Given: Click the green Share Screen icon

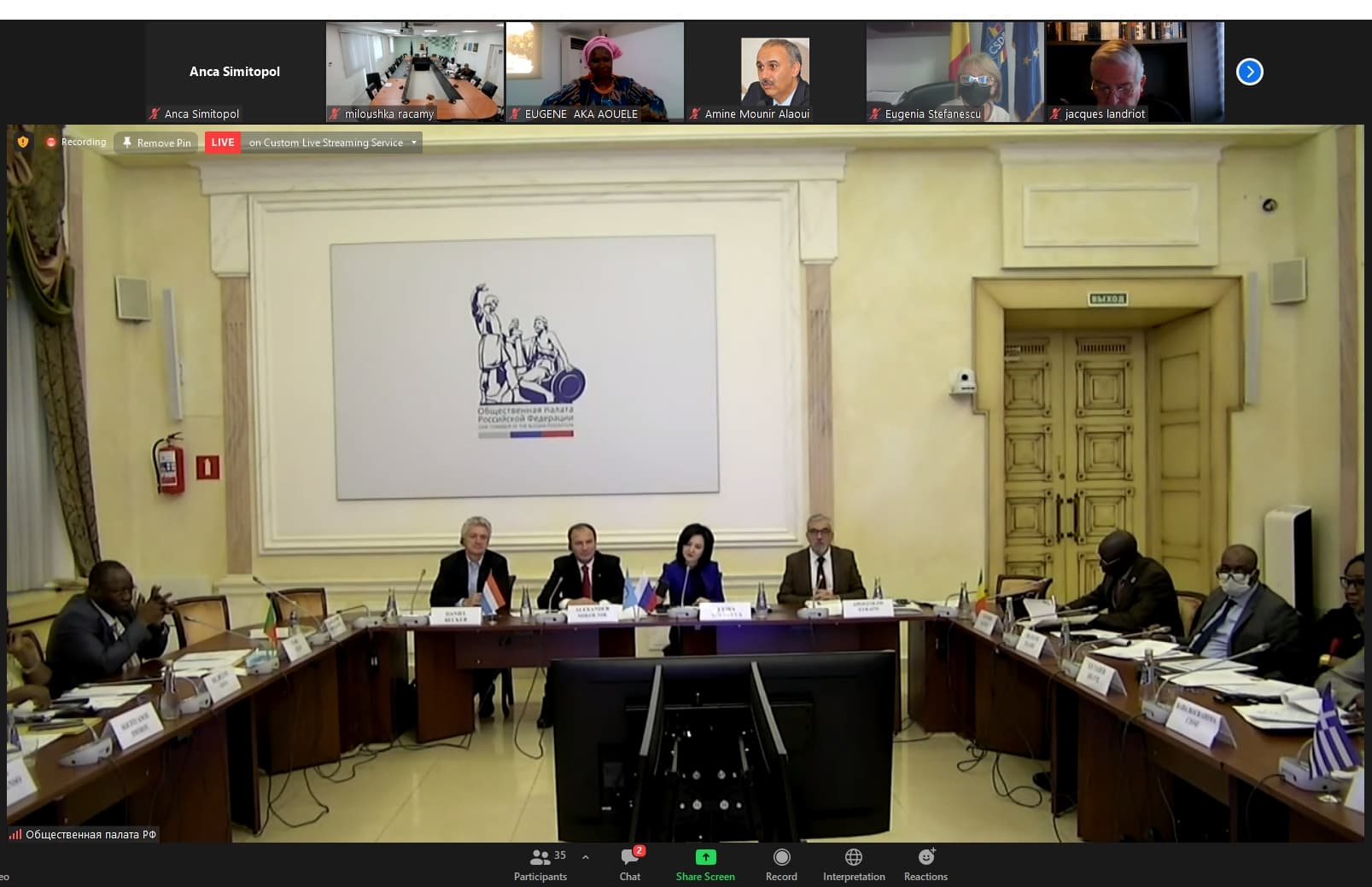Looking at the screenshot, I should click(x=705, y=857).
